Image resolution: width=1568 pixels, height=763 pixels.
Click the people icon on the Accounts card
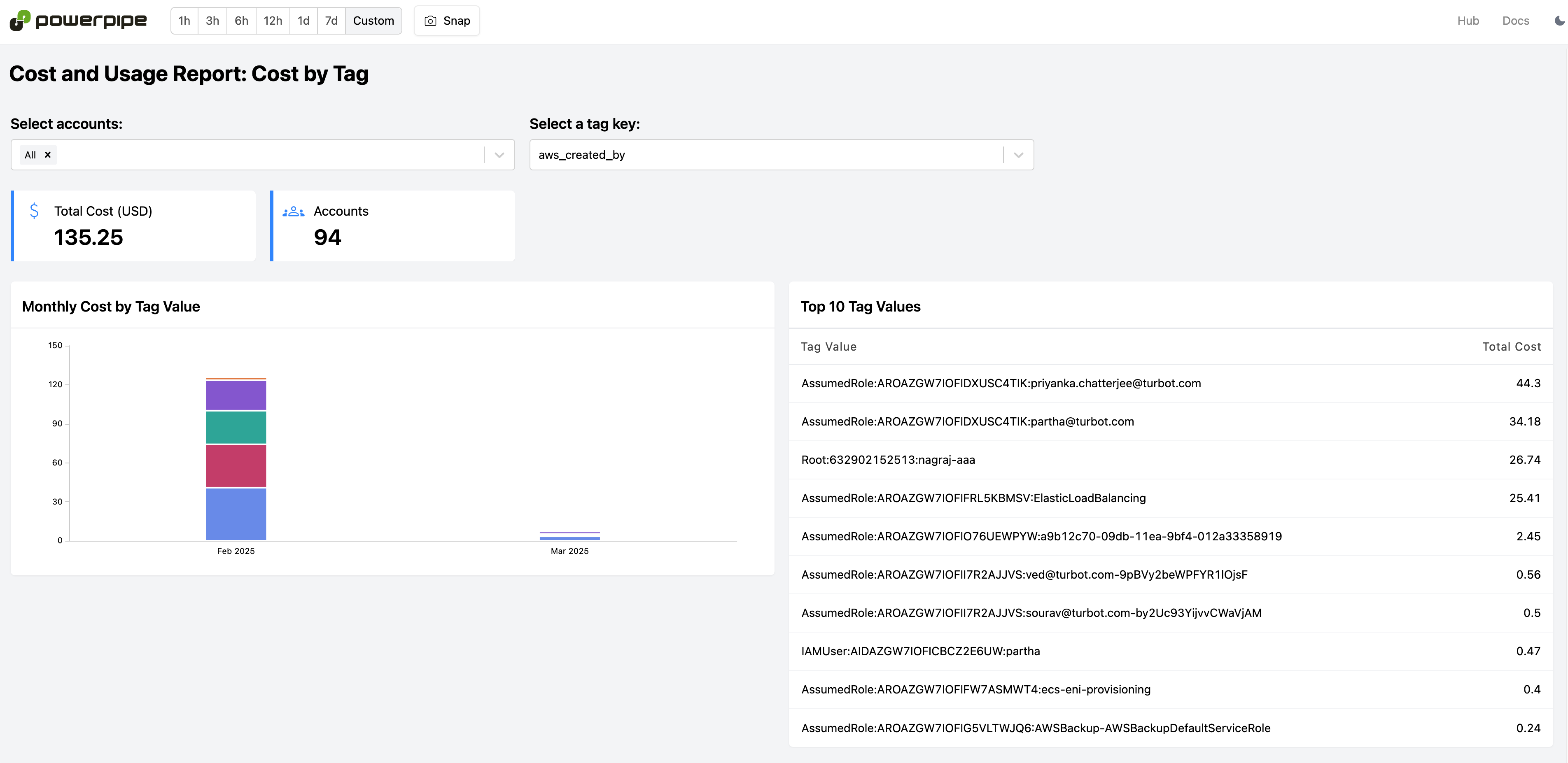click(293, 211)
